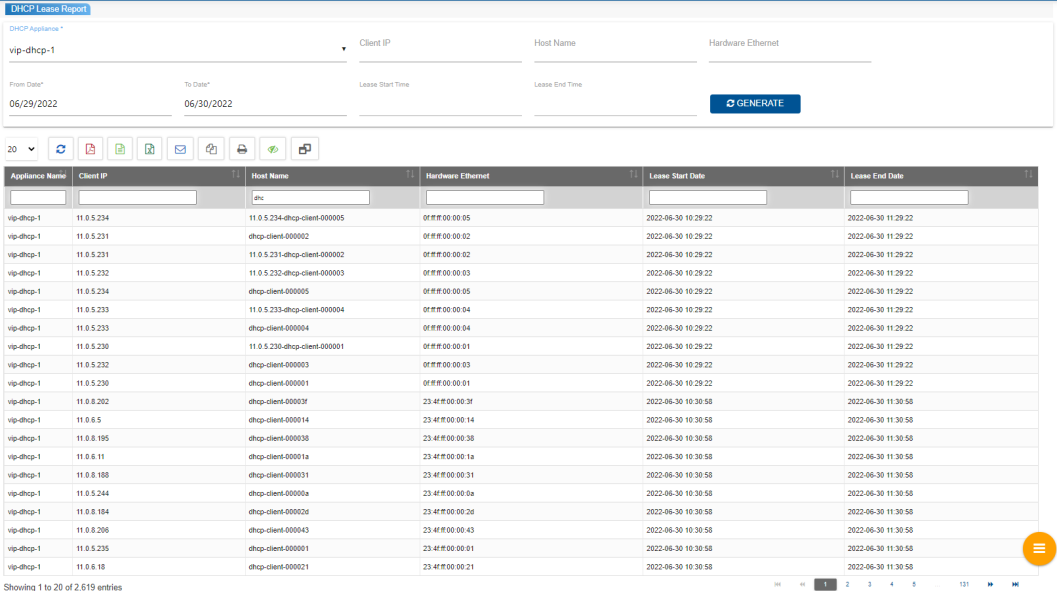Sort by Client IP column
The image size is (1057, 591).
click(158, 176)
